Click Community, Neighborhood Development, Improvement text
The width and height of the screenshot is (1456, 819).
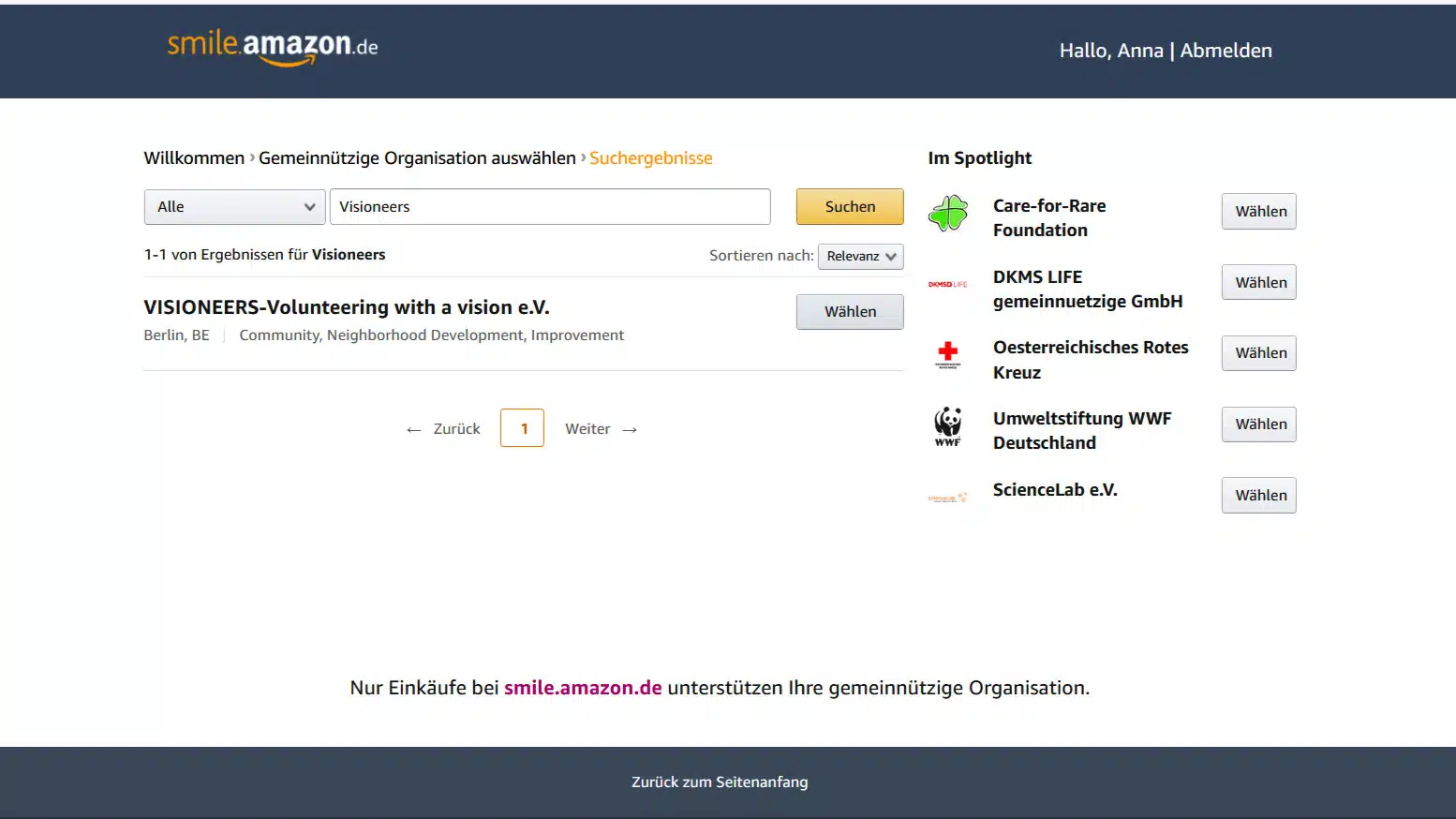[x=431, y=335]
